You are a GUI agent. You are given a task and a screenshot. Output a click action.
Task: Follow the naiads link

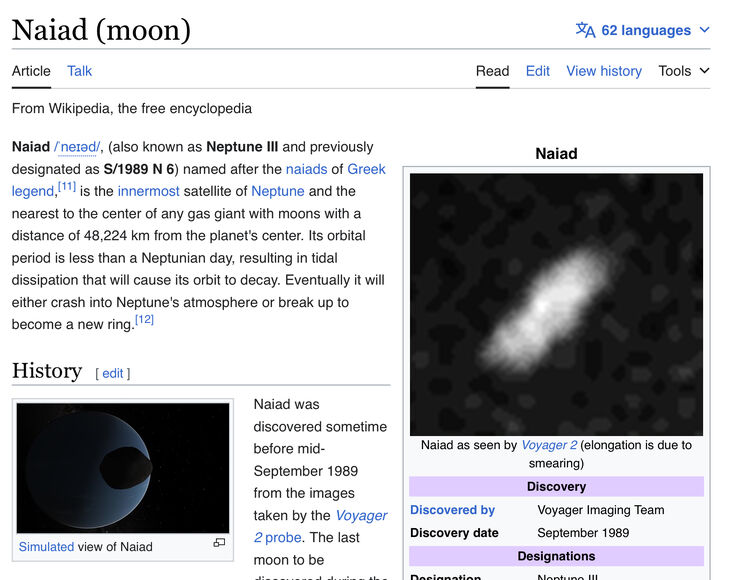(x=306, y=169)
